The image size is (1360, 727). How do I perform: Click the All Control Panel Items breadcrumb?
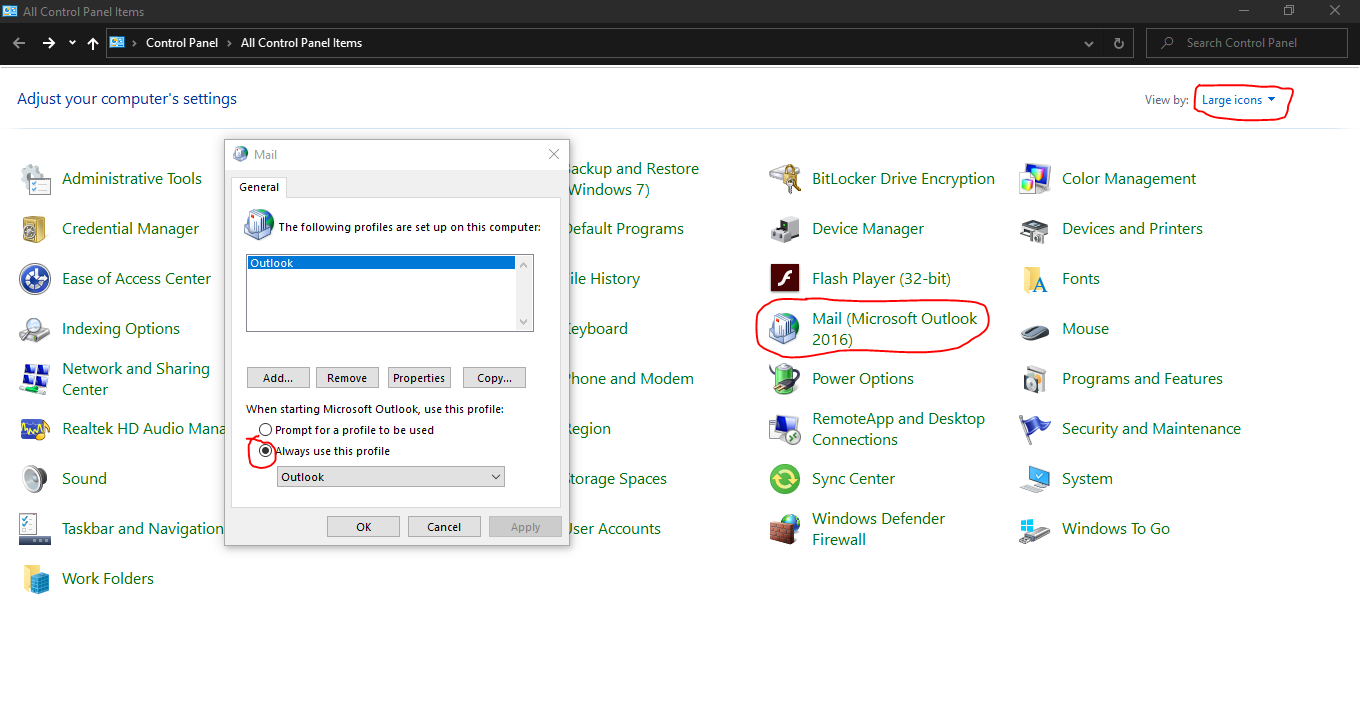pyautogui.click(x=302, y=43)
